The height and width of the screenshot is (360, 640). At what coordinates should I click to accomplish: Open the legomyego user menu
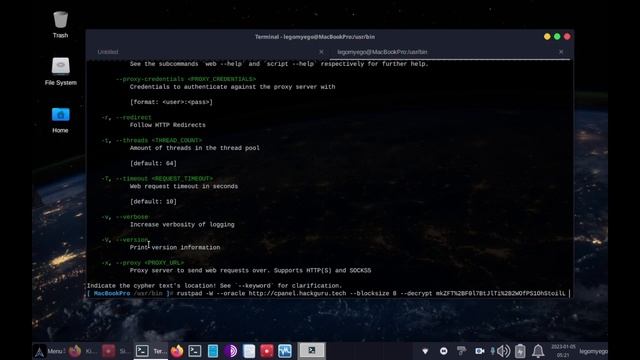tap(593, 351)
